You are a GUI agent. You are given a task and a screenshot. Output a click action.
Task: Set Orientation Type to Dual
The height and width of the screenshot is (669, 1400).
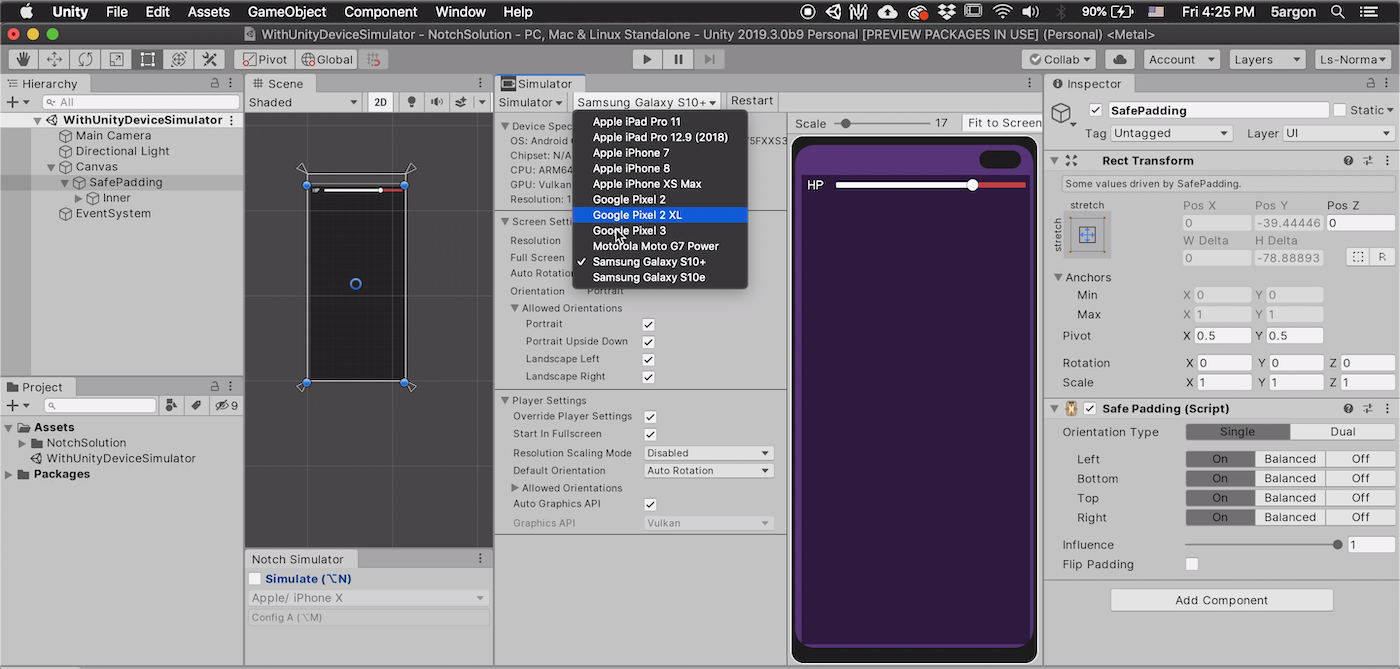(1342, 432)
